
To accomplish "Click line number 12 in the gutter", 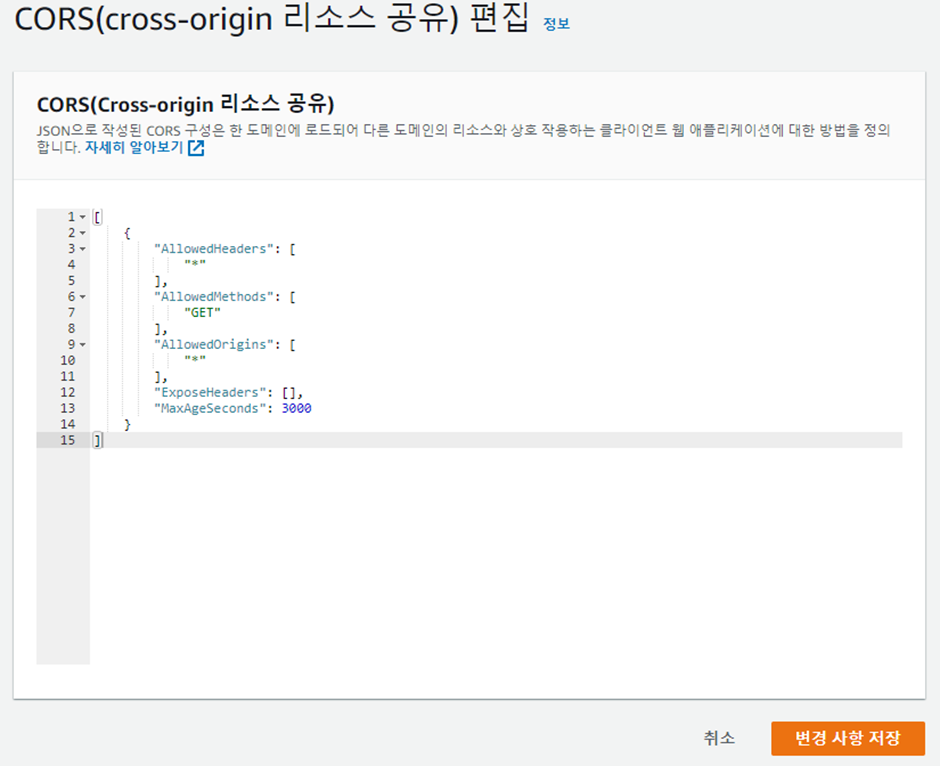I will coord(68,393).
